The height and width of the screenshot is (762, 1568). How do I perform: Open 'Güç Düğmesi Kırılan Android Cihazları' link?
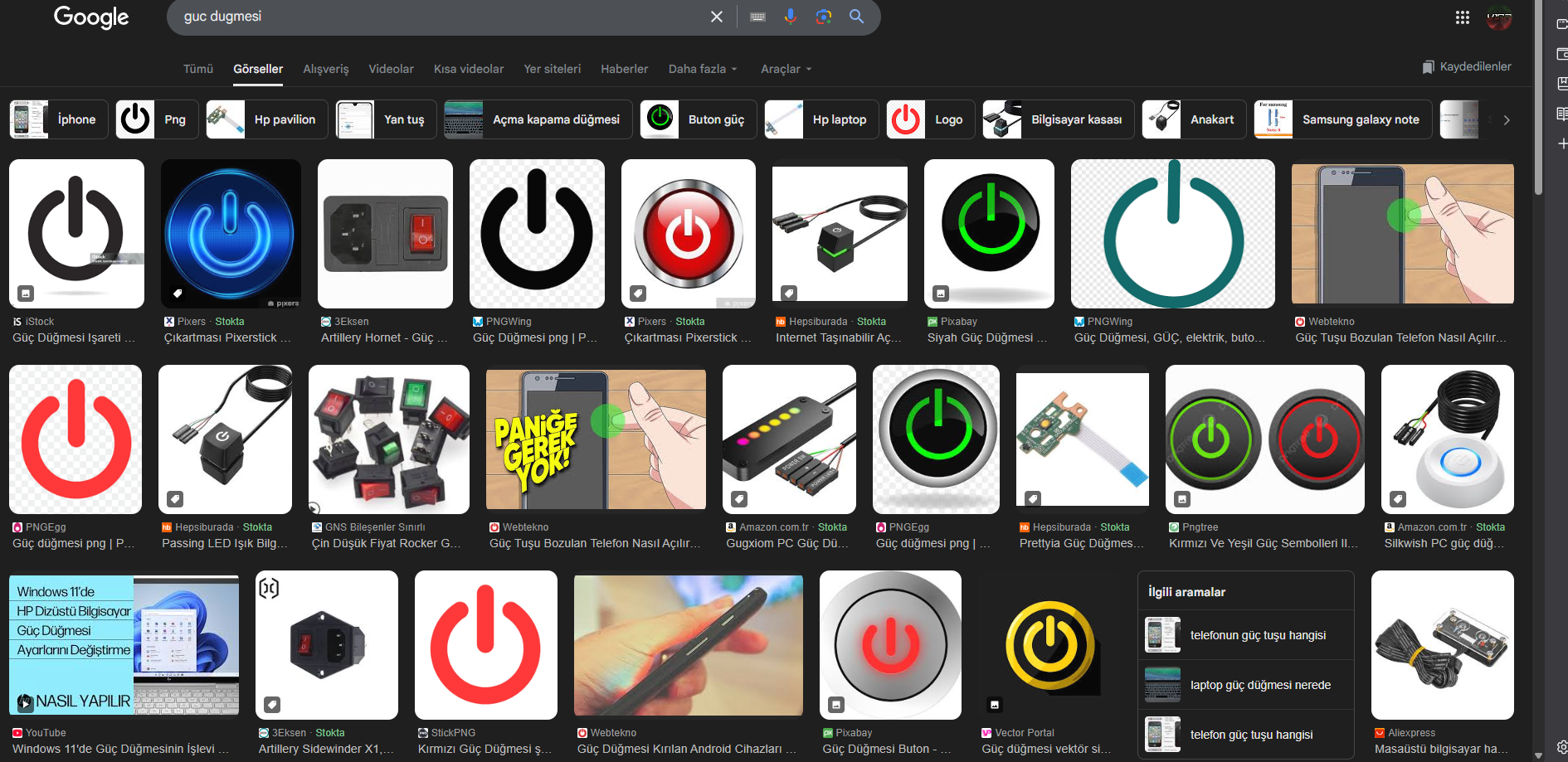[687, 749]
